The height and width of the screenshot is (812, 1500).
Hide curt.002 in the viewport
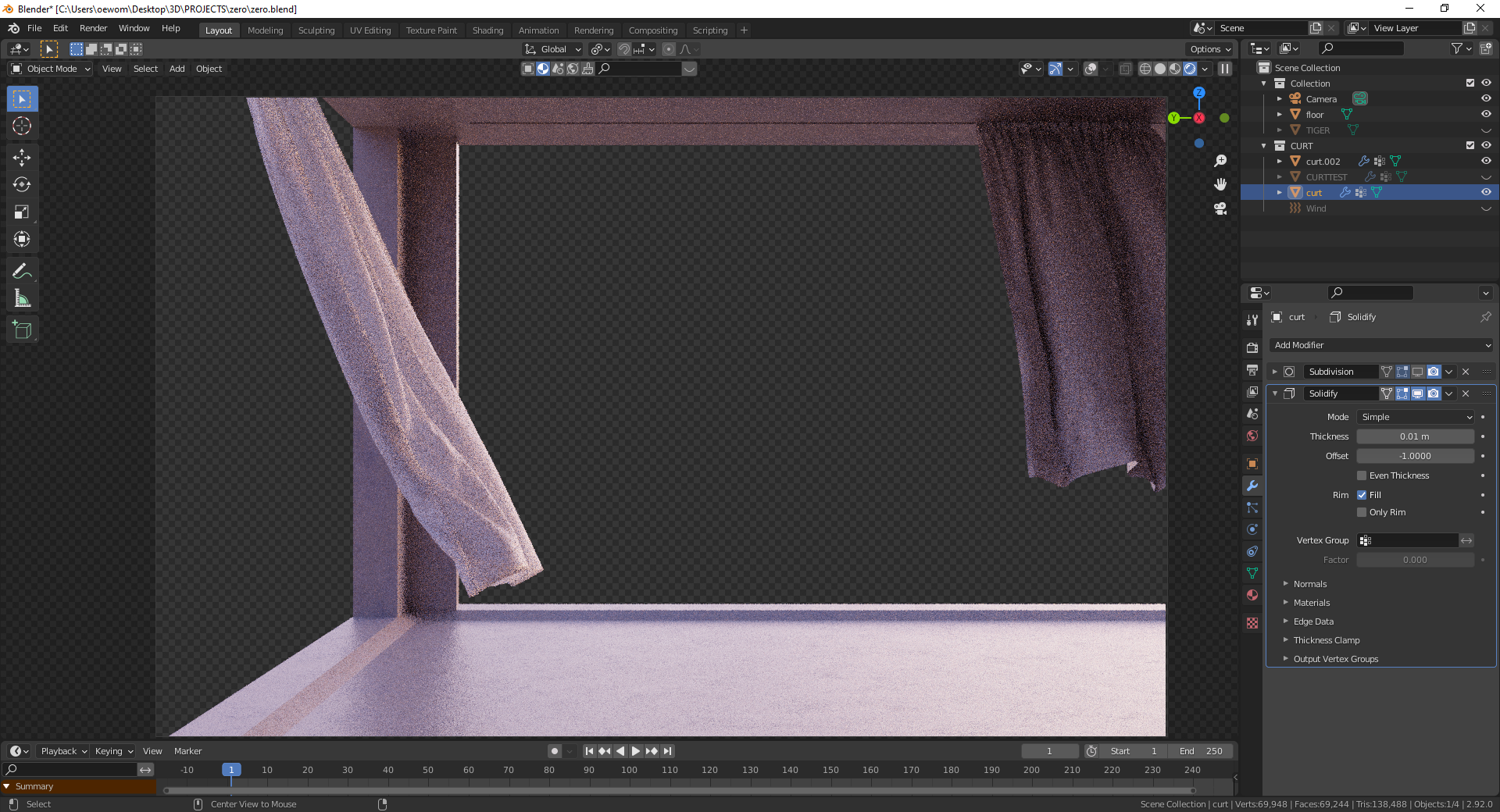pos(1486,162)
